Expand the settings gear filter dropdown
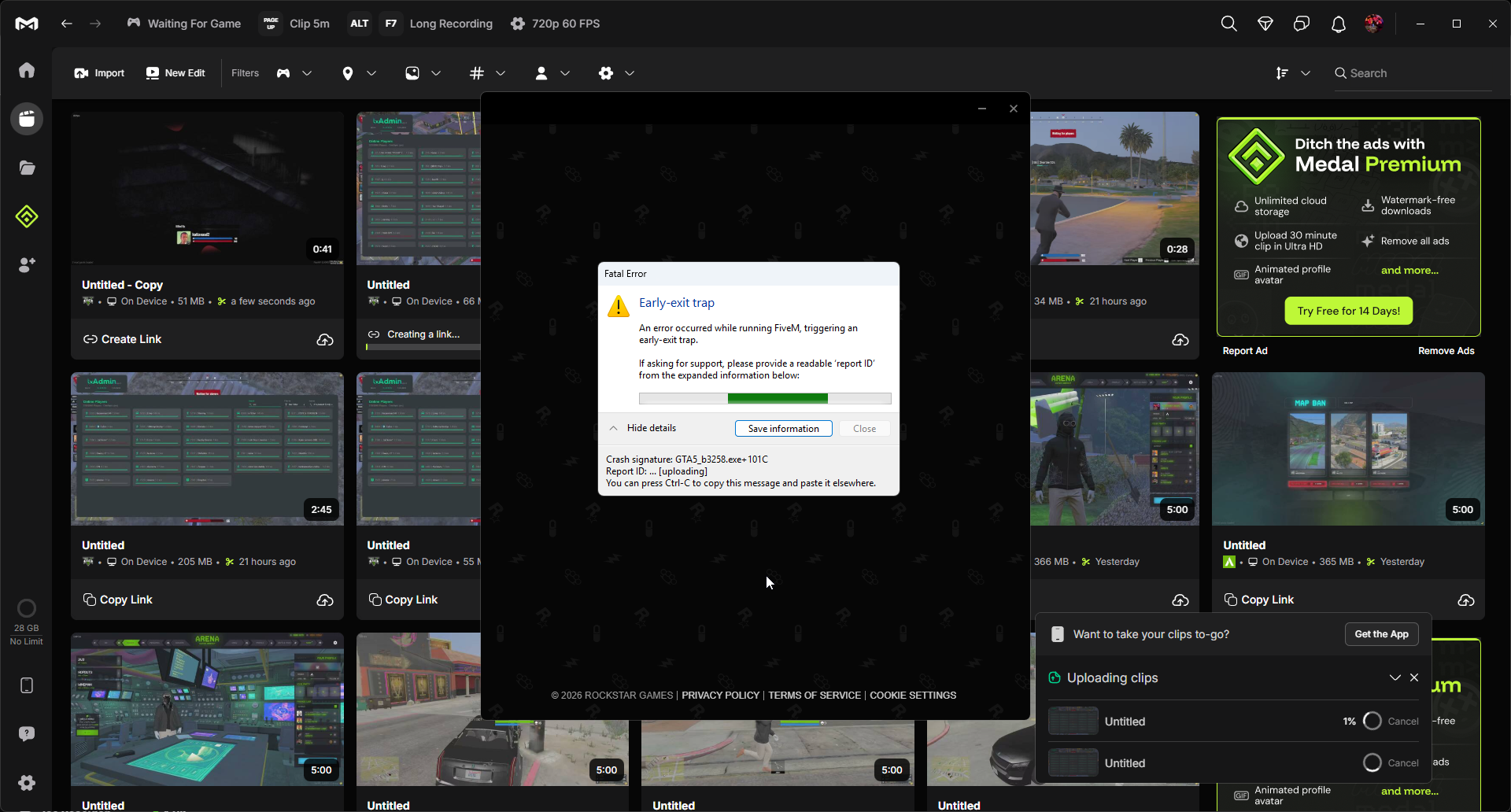This screenshot has width=1511, height=812. pyautogui.click(x=617, y=73)
